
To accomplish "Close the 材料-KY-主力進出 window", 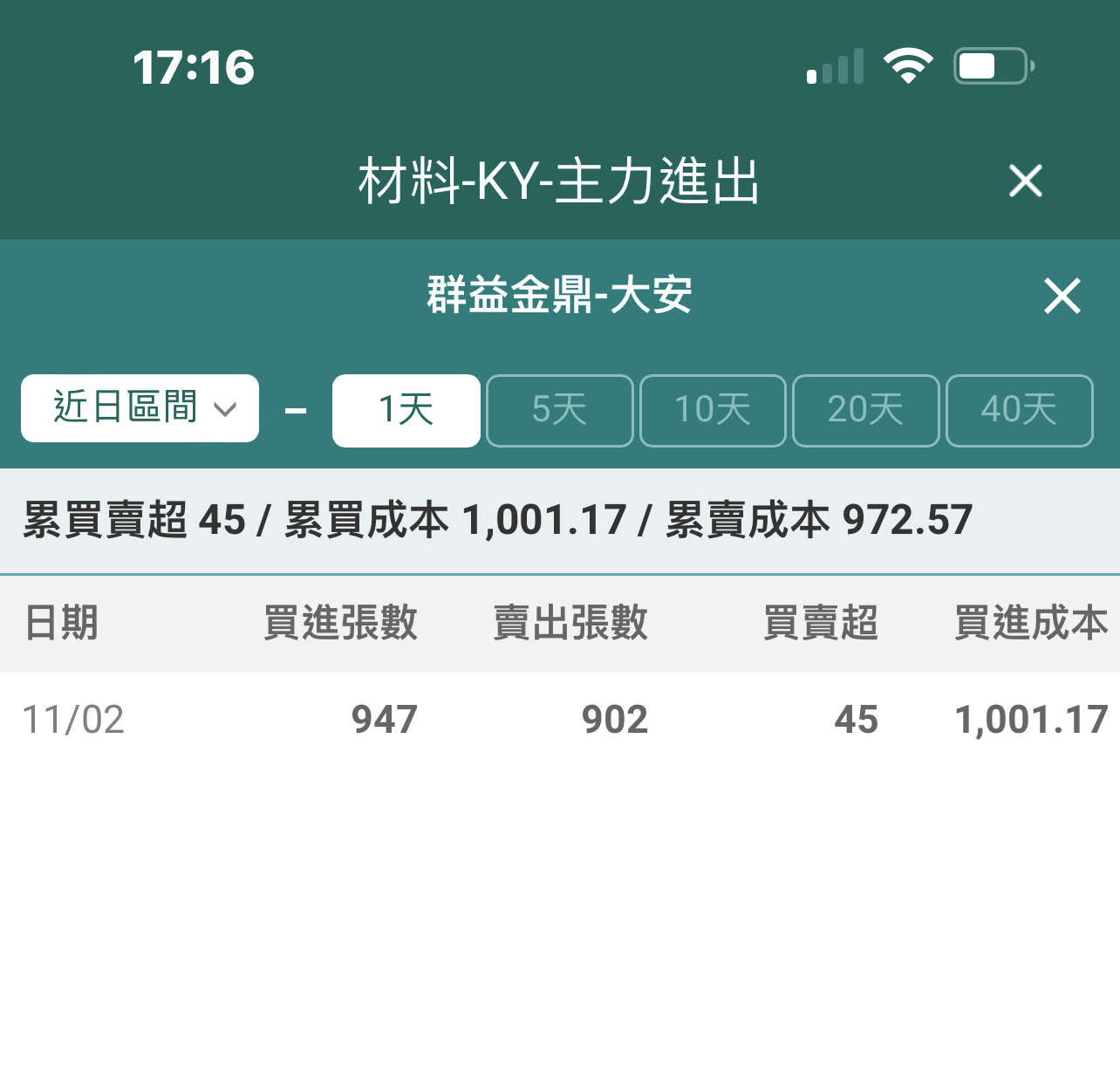I will point(1026,181).
